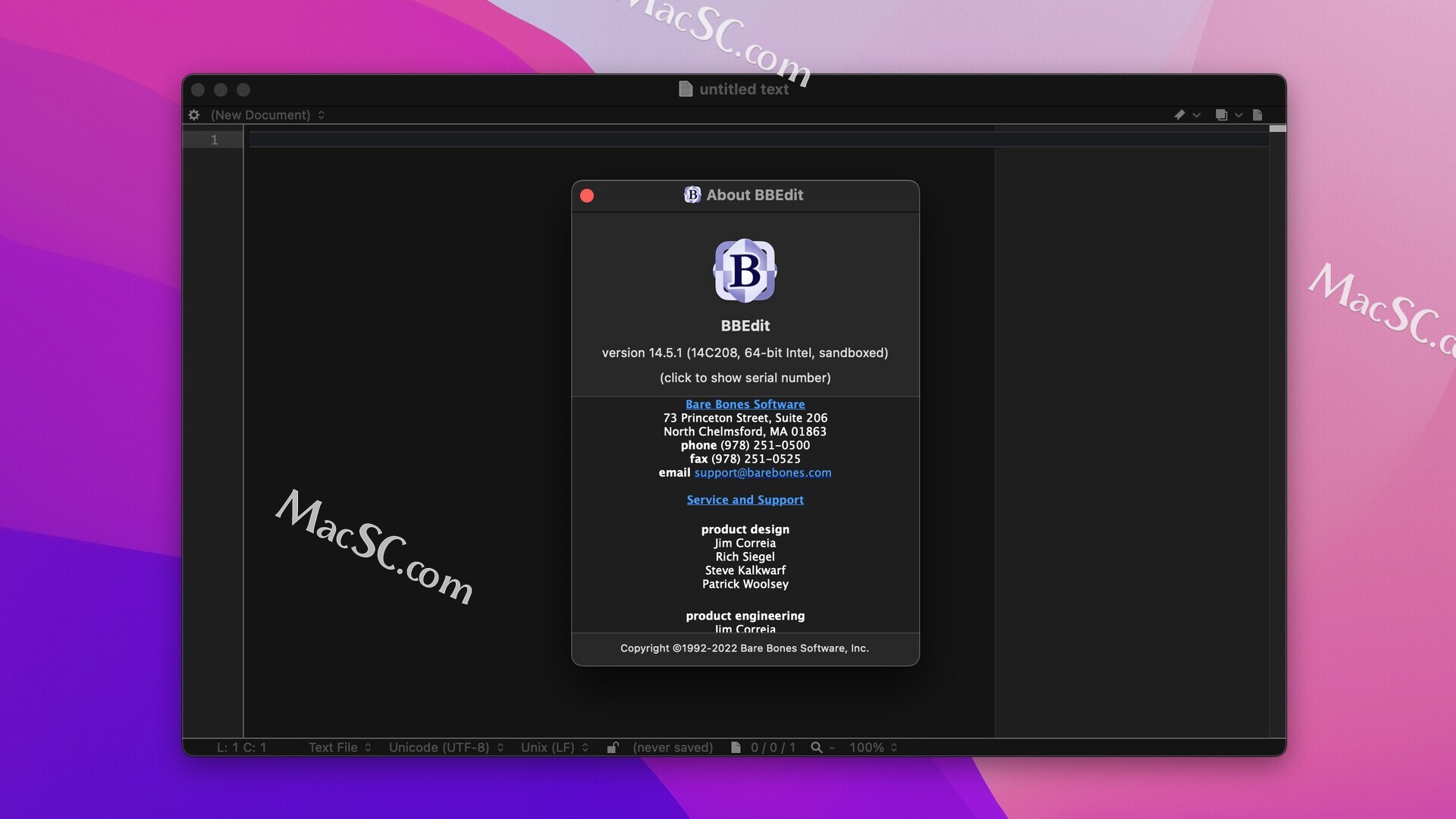This screenshot has height=819, width=1456.
Task: Click the Patrick Woolsey credit name
Action: (x=745, y=584)
